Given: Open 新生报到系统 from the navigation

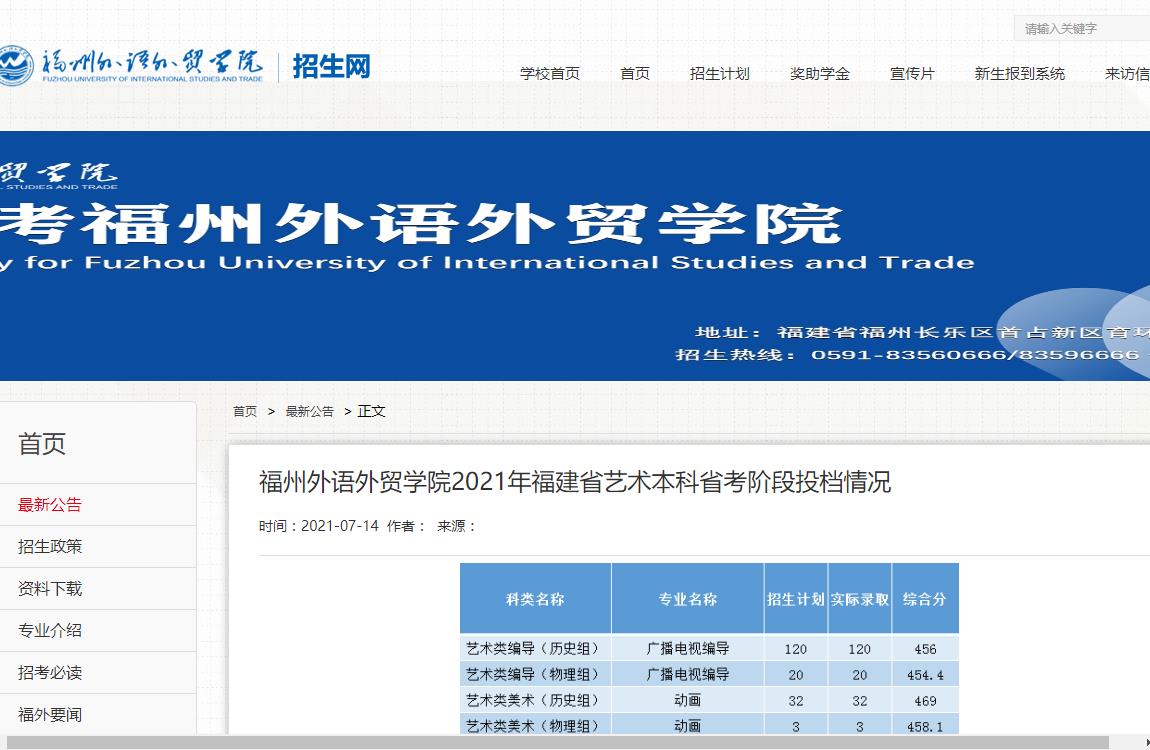Looking at the screenshot, I should pyautogui.click(x=1019, y=73).
